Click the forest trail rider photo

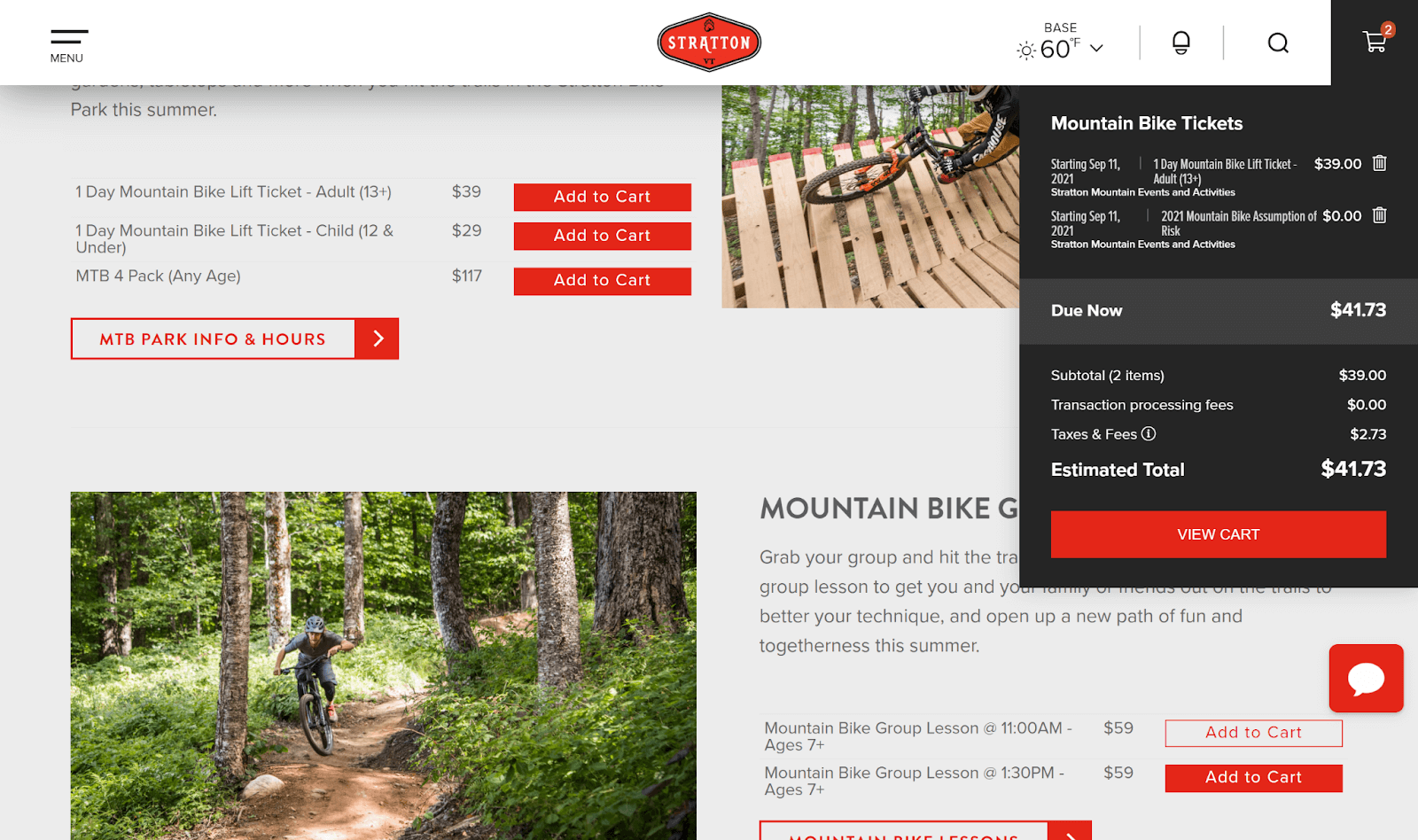(x=384, y=665)
